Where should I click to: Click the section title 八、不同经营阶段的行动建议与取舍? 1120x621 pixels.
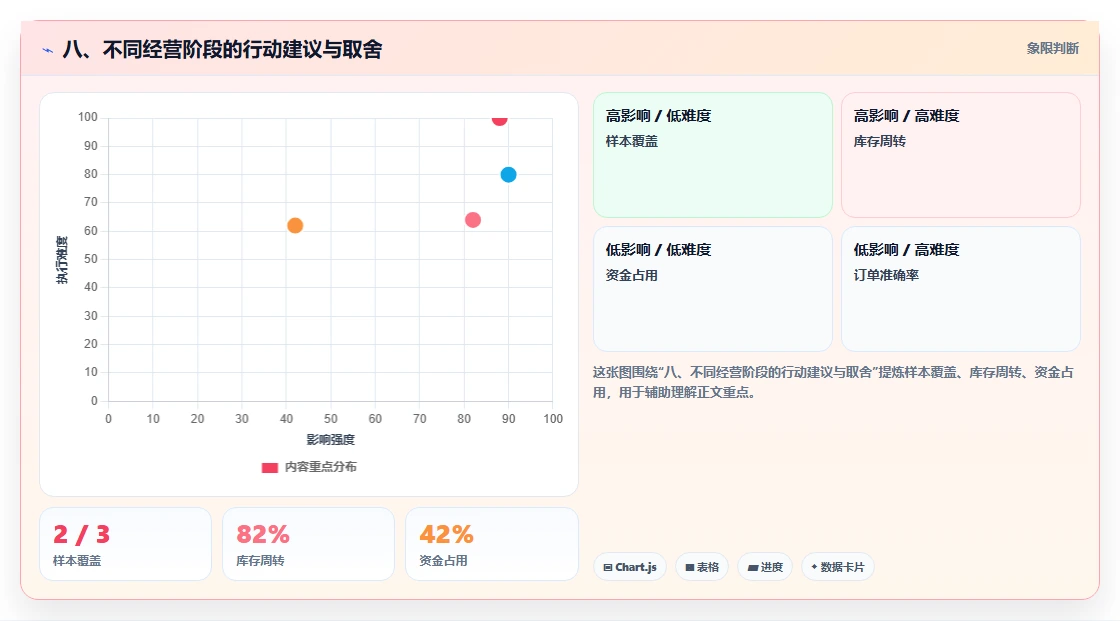pos(222,49)
